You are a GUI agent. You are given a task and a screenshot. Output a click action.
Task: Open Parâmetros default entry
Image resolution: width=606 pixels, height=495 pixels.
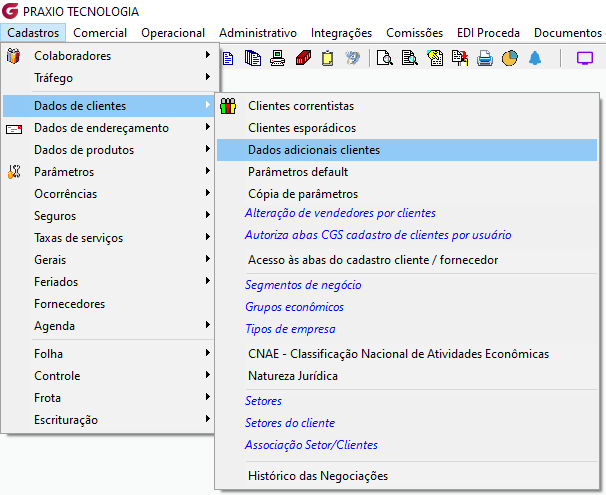(407, 172)
